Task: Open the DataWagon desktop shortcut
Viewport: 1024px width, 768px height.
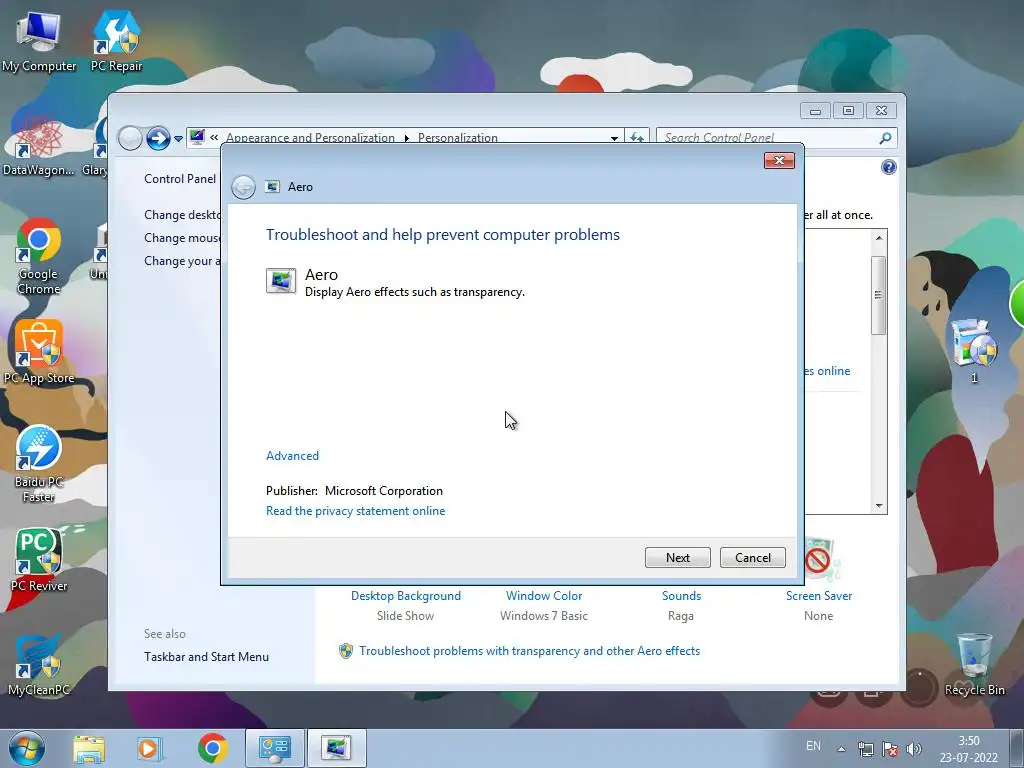Action: click(39, 145)
